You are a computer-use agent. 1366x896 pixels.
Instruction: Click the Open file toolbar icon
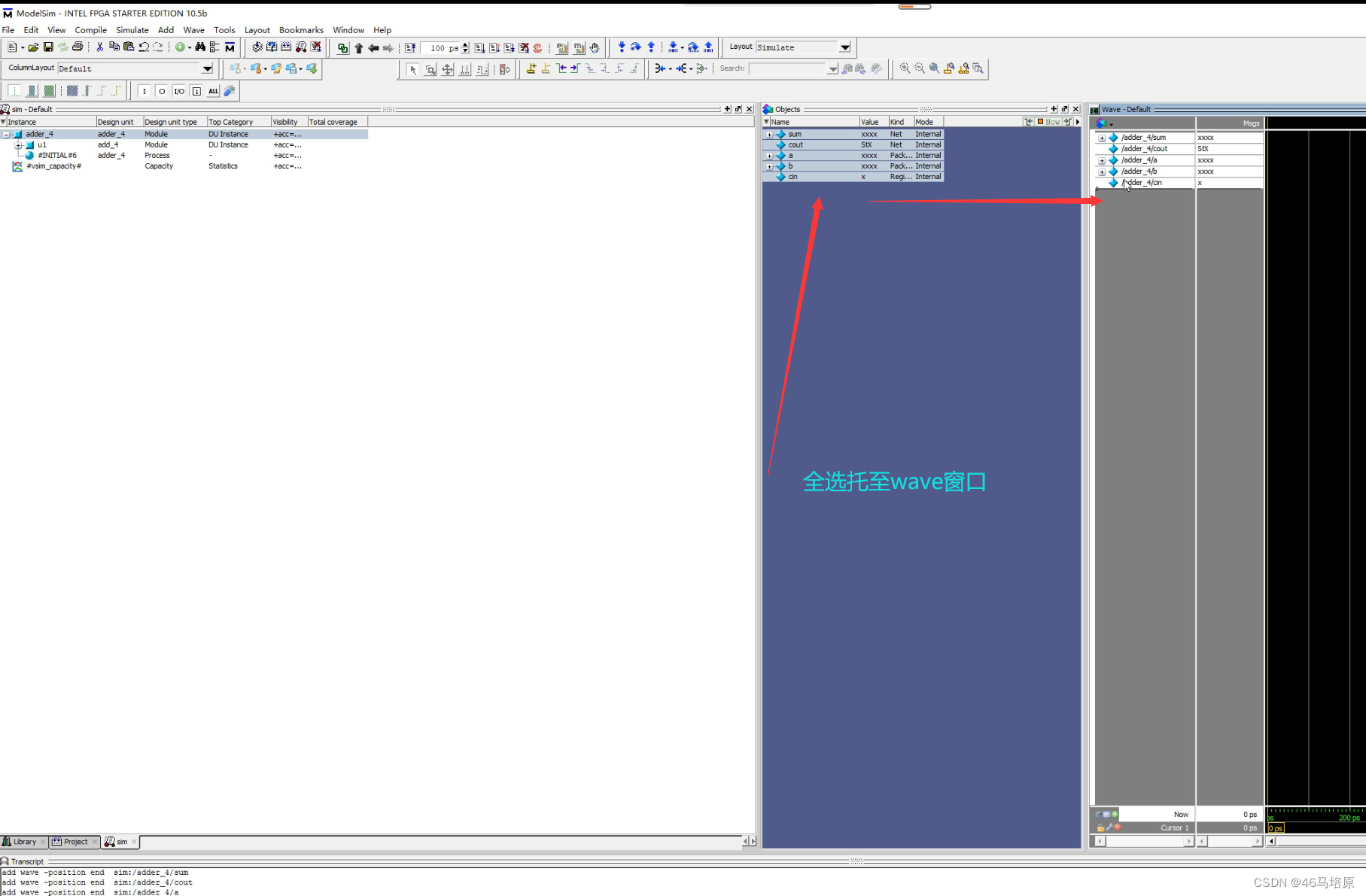coord(33,47)
